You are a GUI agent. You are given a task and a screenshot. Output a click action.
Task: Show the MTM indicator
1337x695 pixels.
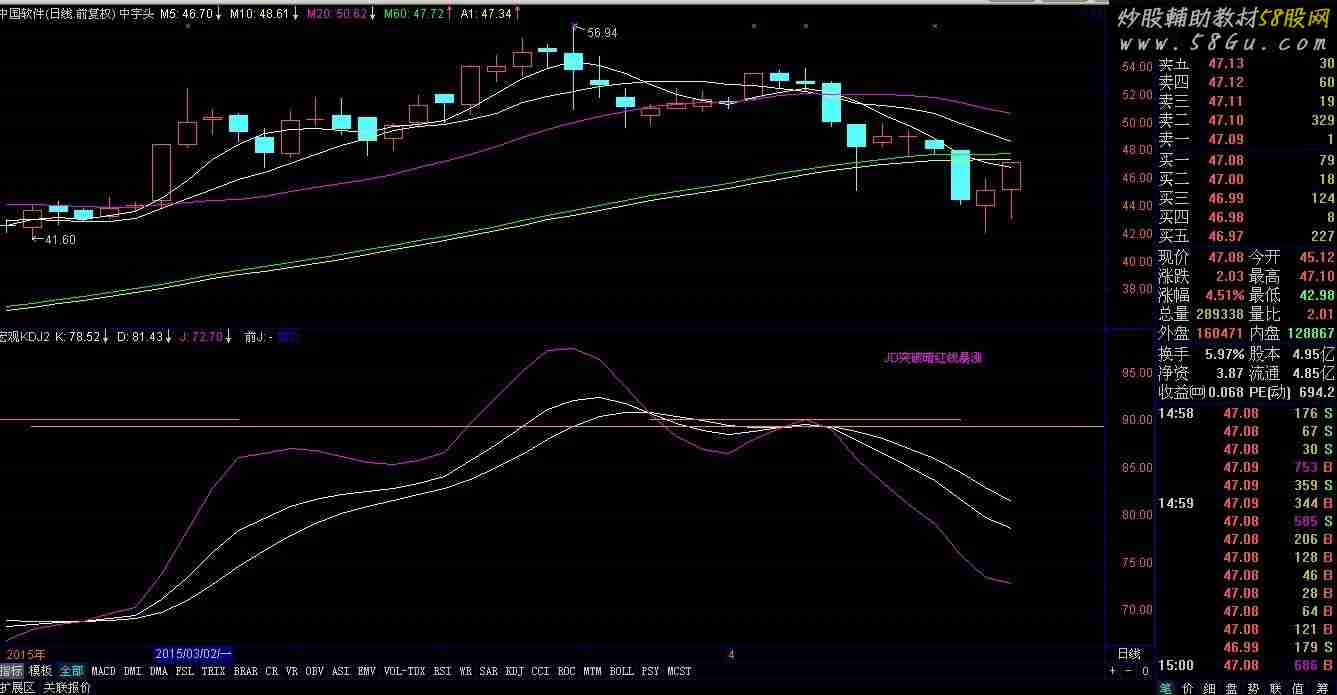(592, 671)
